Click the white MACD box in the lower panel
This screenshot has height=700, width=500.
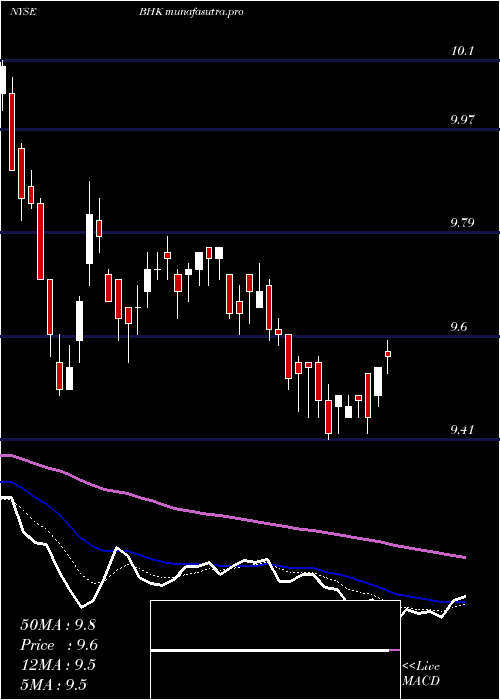pyautogui.click(x=275, y=650)
